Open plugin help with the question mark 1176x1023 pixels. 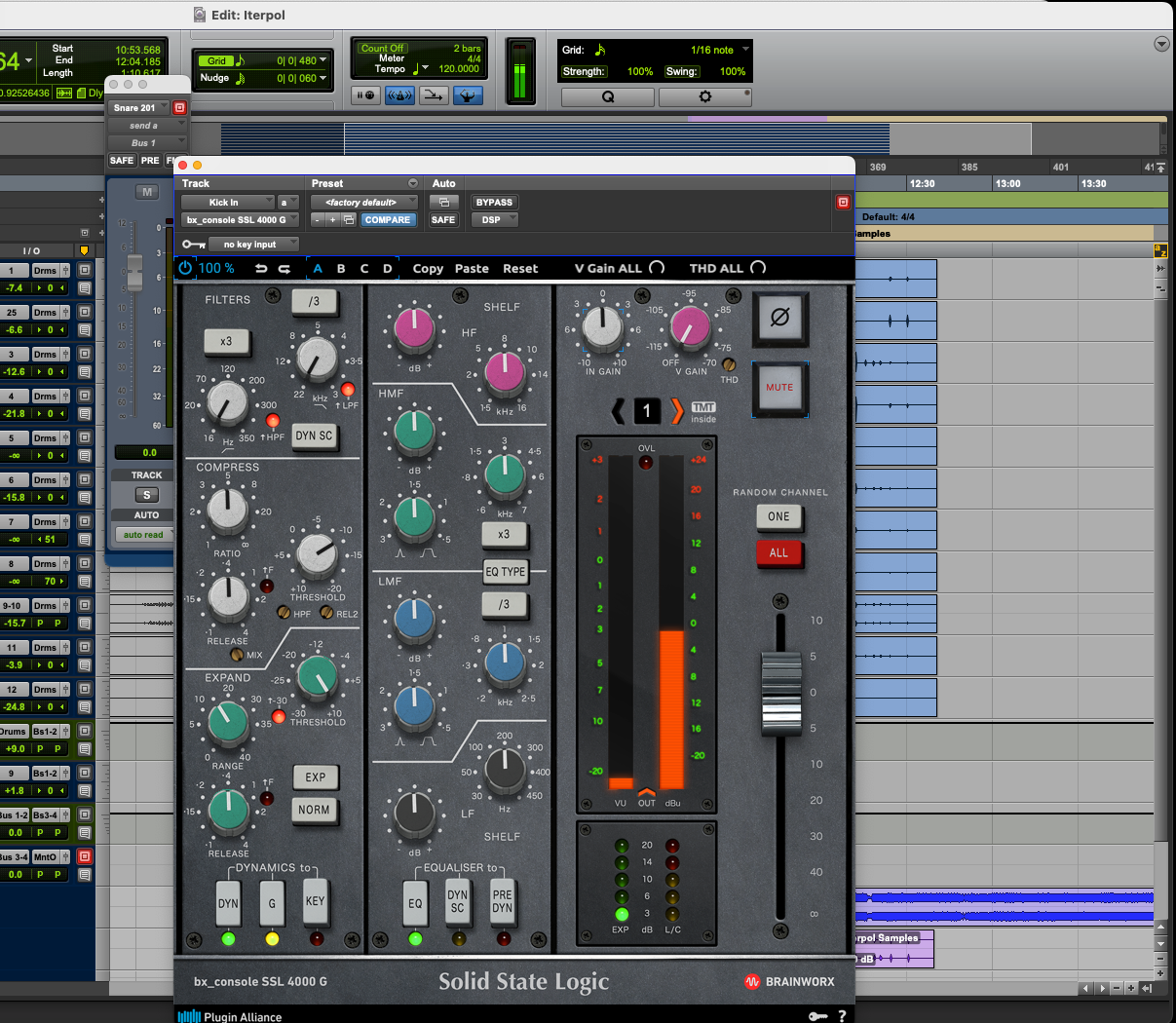tap(842, 1016)
